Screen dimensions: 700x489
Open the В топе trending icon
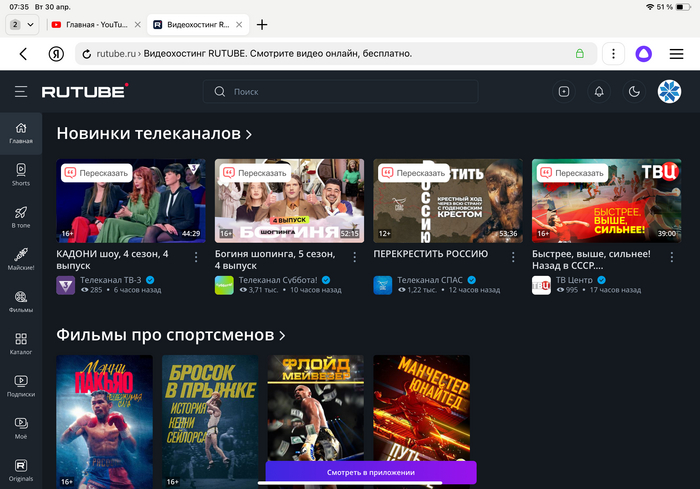21,217
